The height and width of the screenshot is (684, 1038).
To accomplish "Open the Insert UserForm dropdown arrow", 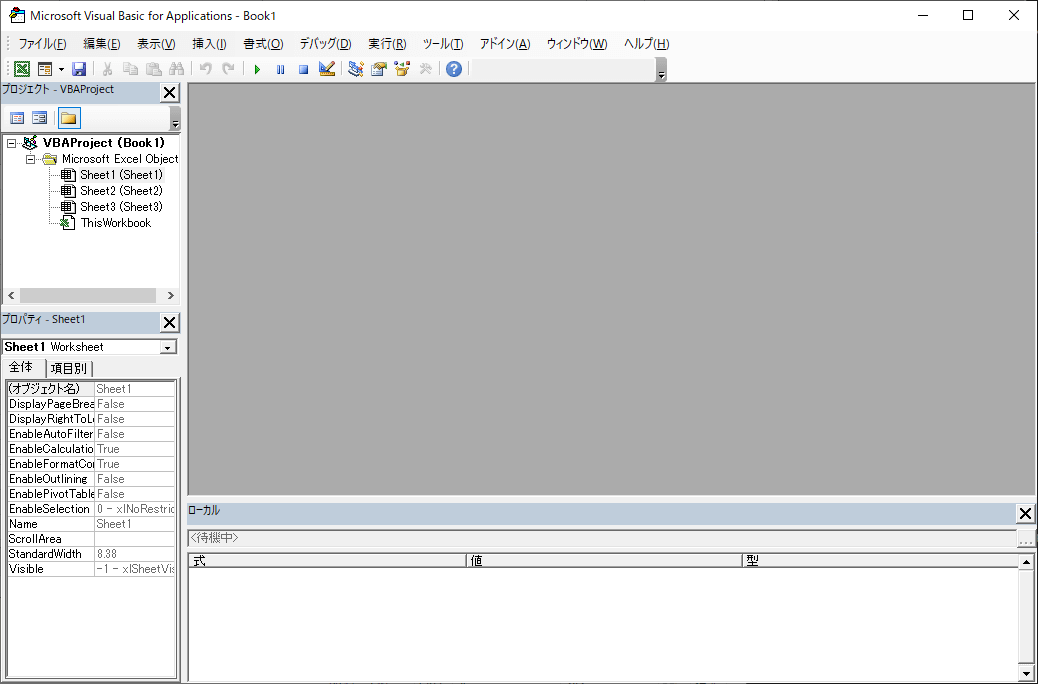I will pos(61,69).
